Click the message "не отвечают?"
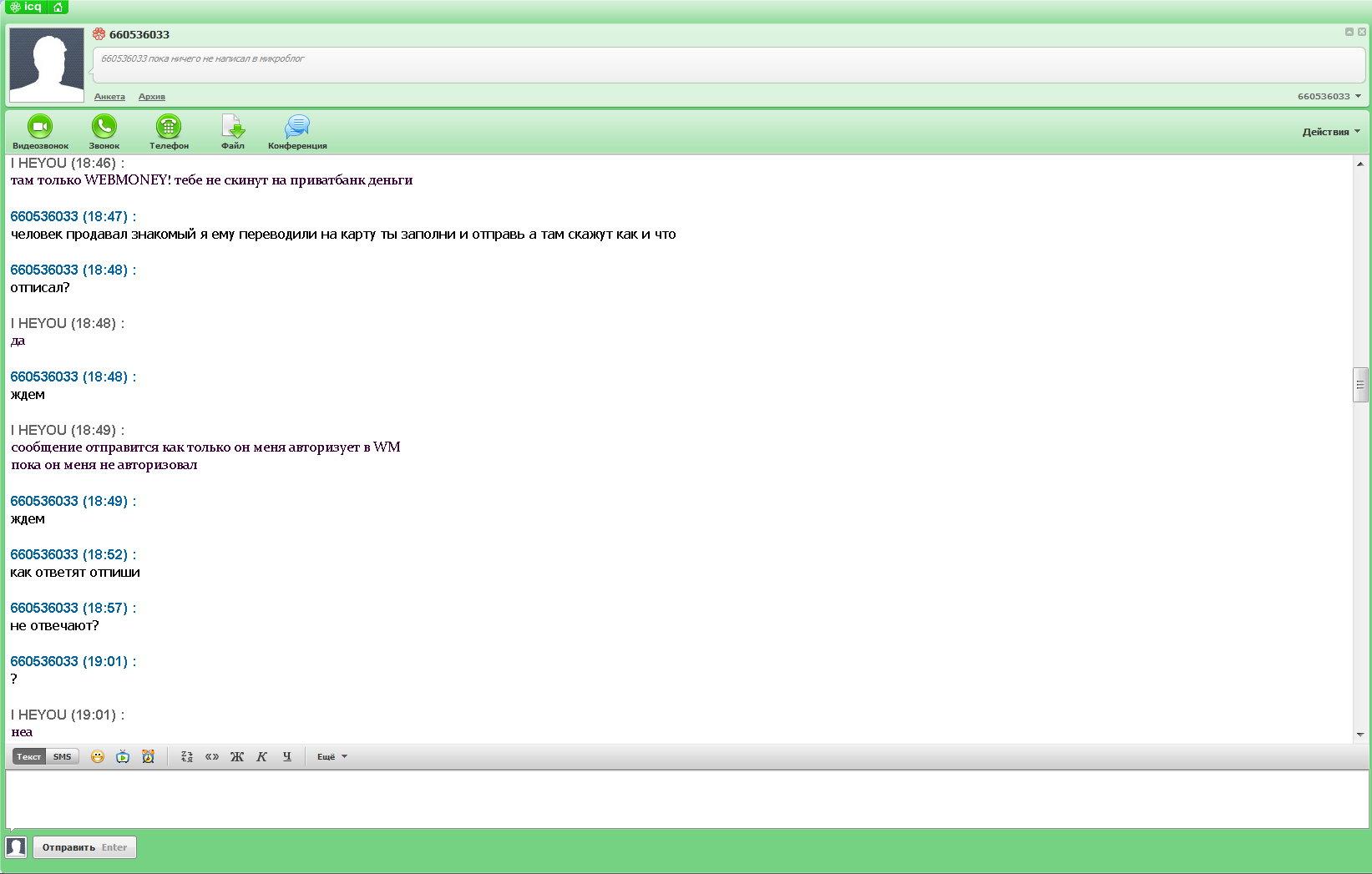1372x874 pixels. point(54,626)
